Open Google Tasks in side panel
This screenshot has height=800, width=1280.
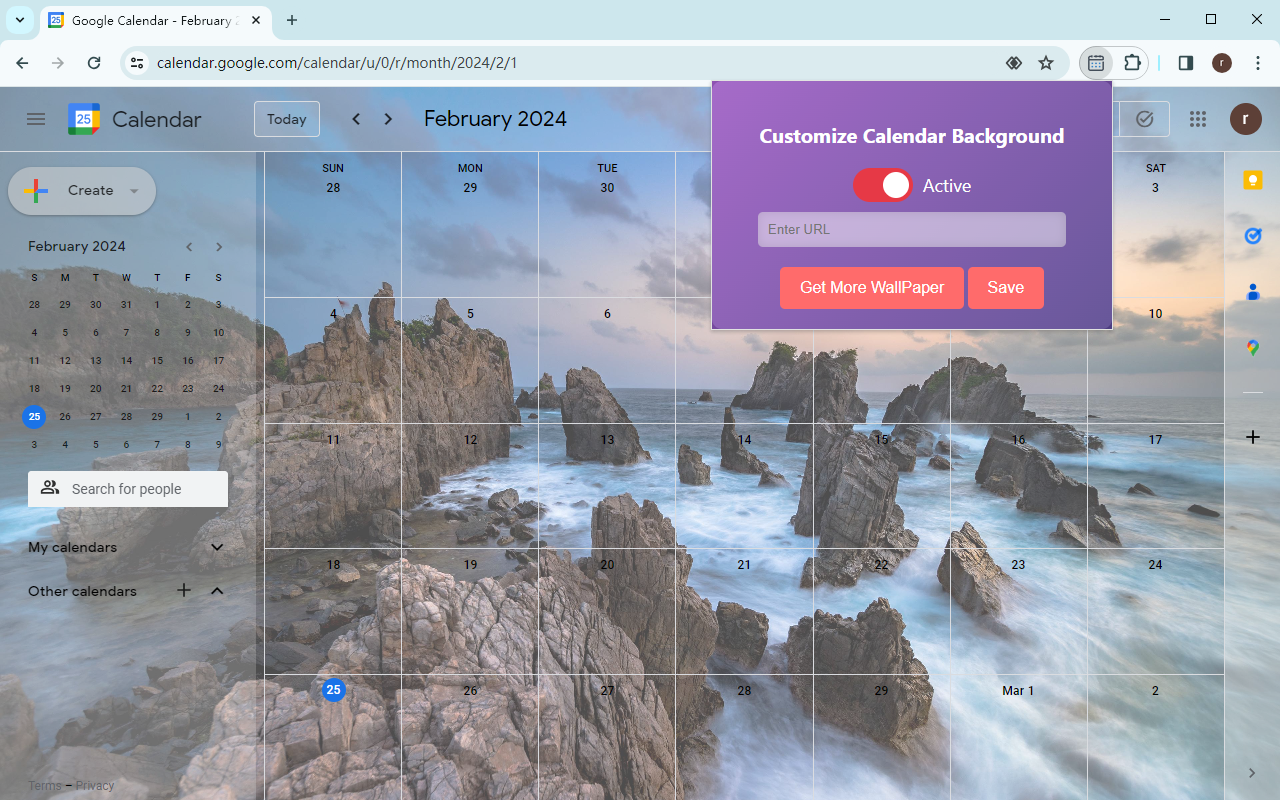pos(1253,236)
